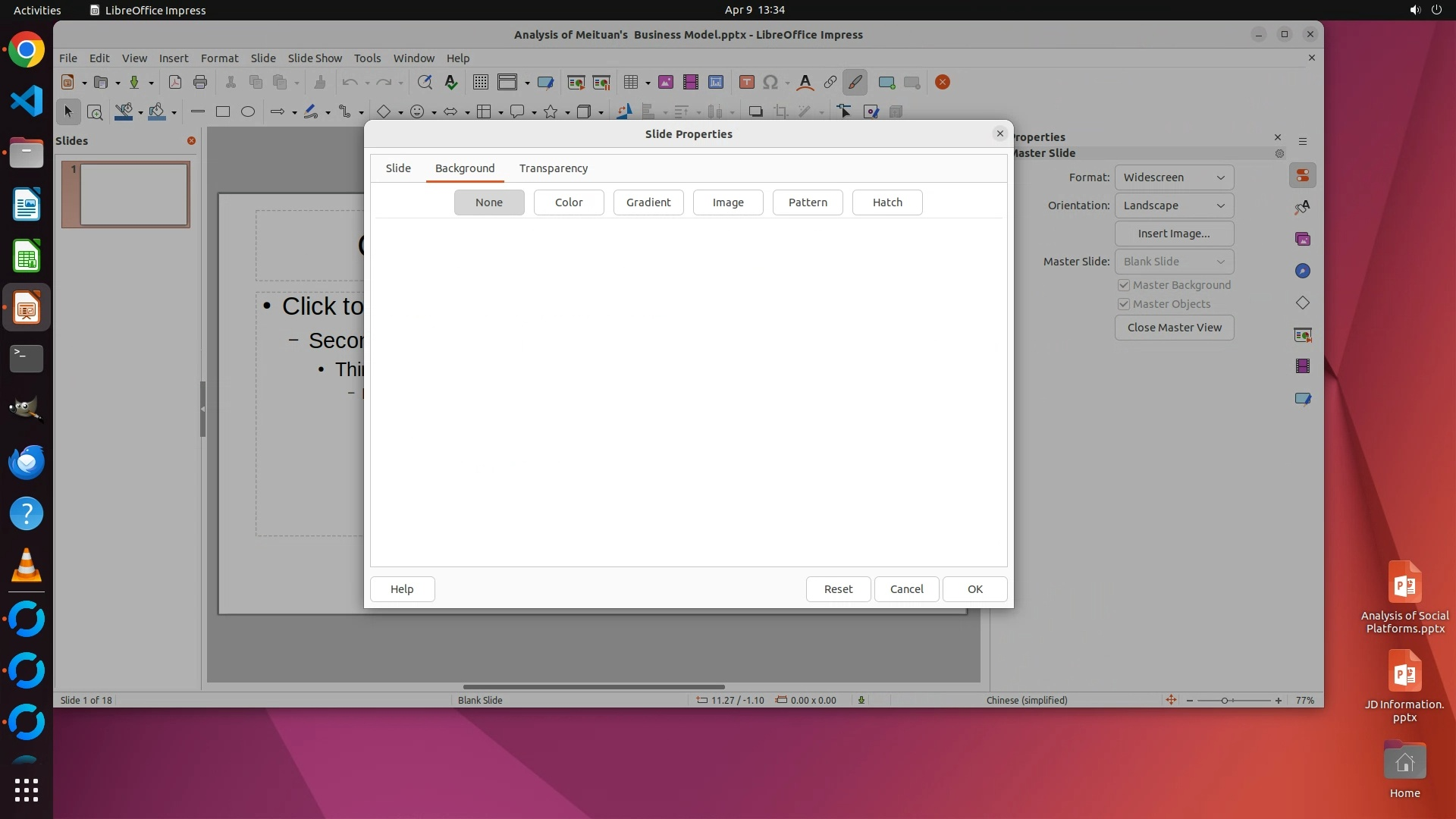Select the Ellipse shape tool
Screen dimensions: 1456x819
(248, 112)
